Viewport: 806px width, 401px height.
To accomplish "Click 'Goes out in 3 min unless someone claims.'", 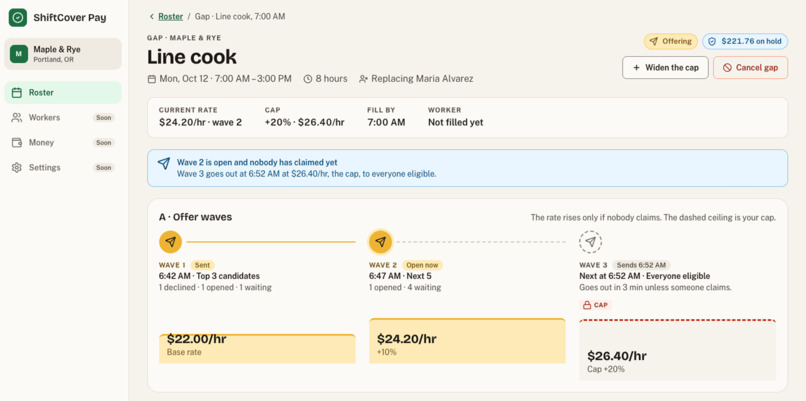I will tap(655, 287).
